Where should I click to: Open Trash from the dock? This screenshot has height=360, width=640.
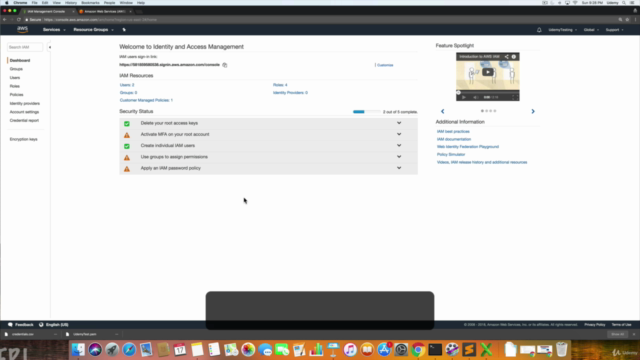click(x=562, y=350)
